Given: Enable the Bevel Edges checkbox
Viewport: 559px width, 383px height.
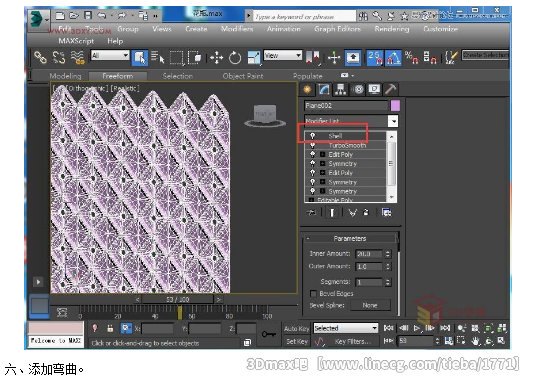Looking at the screenshot, I should (313, 293).
